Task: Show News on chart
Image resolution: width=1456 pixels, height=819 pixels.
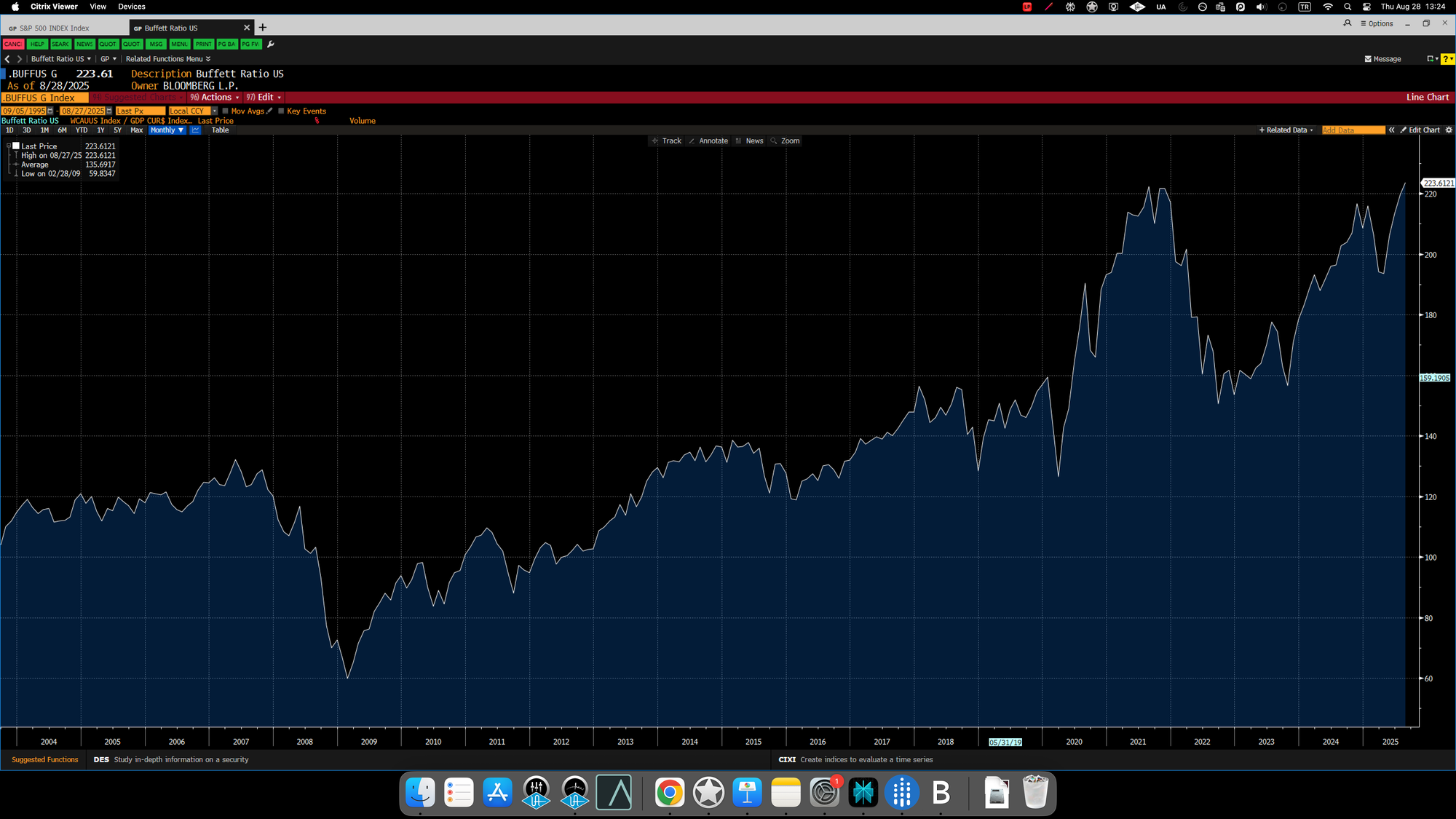Action: click(749, 141)
